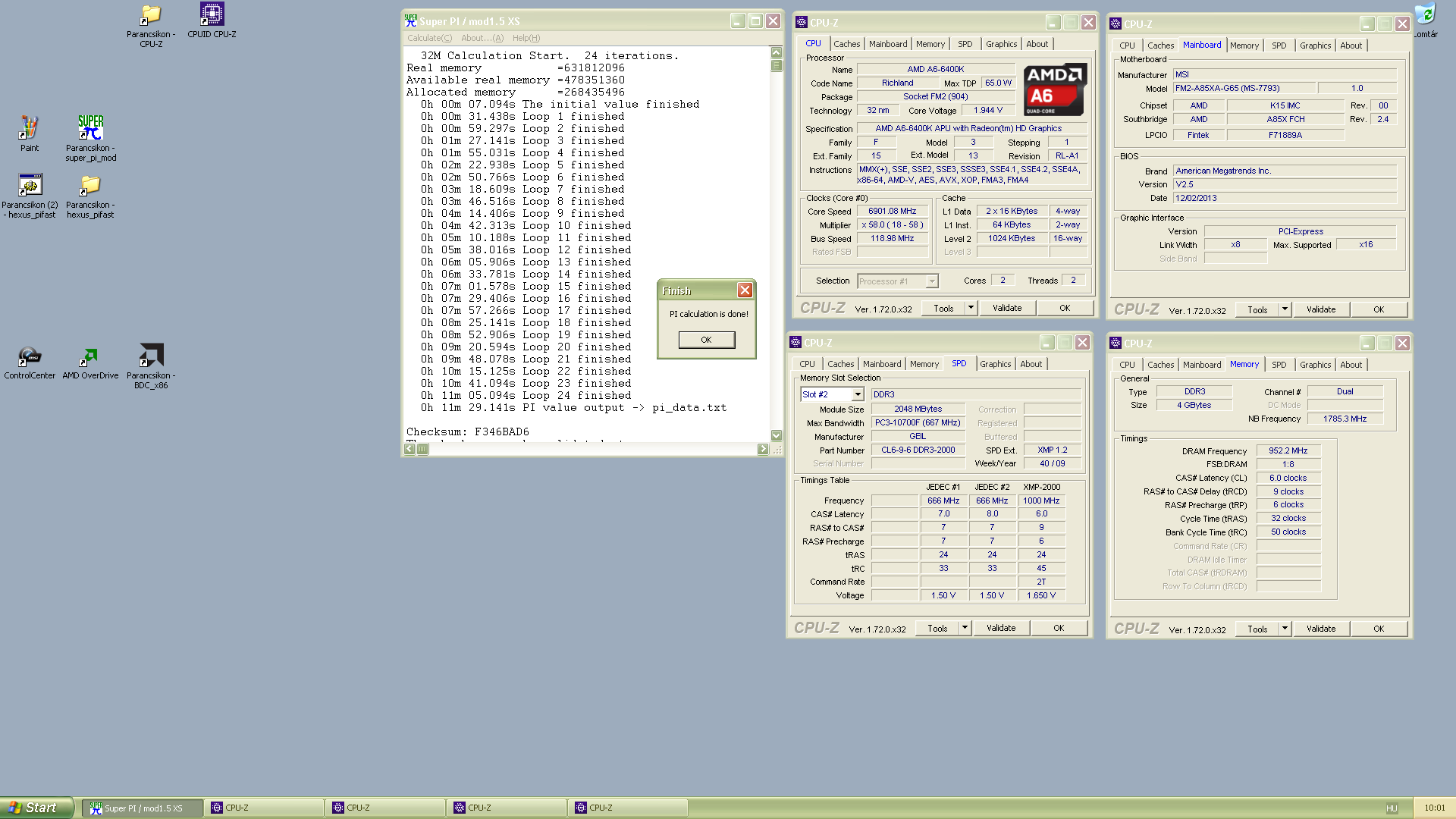
Task: Click OK in the Finish dialog
Action: pyautogui.click(x=706, y=340)
